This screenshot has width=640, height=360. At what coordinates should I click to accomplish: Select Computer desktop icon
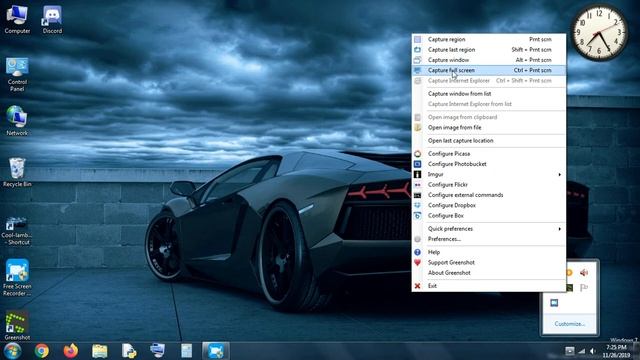[x=17, y=19]
